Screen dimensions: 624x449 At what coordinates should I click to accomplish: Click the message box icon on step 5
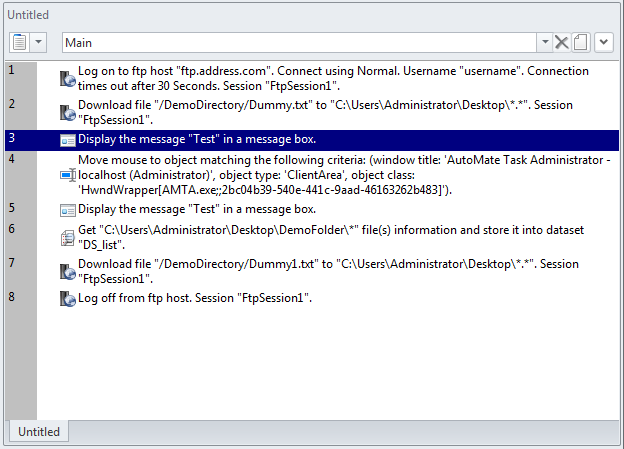68,210
